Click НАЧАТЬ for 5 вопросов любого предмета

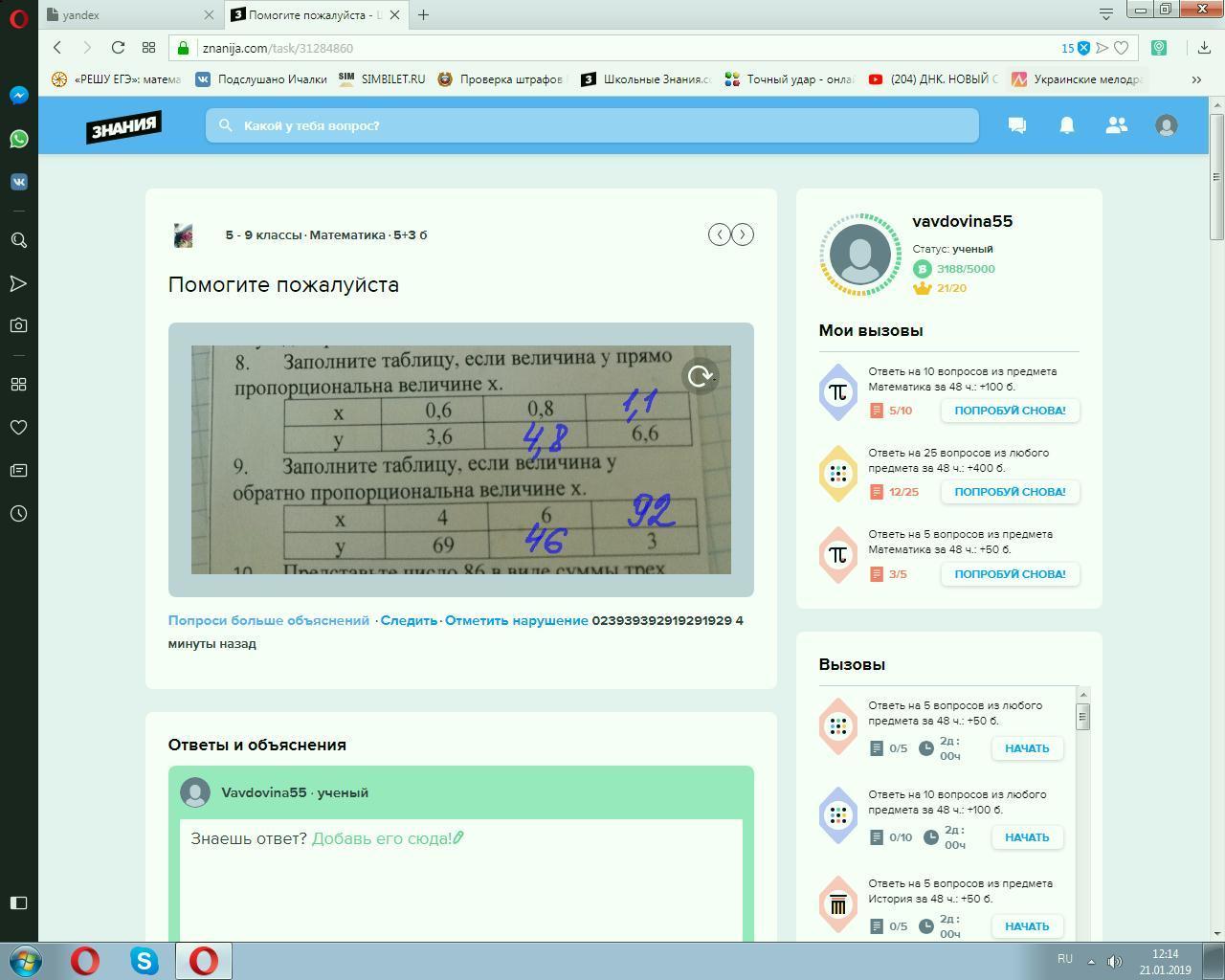coord(1027,748)
